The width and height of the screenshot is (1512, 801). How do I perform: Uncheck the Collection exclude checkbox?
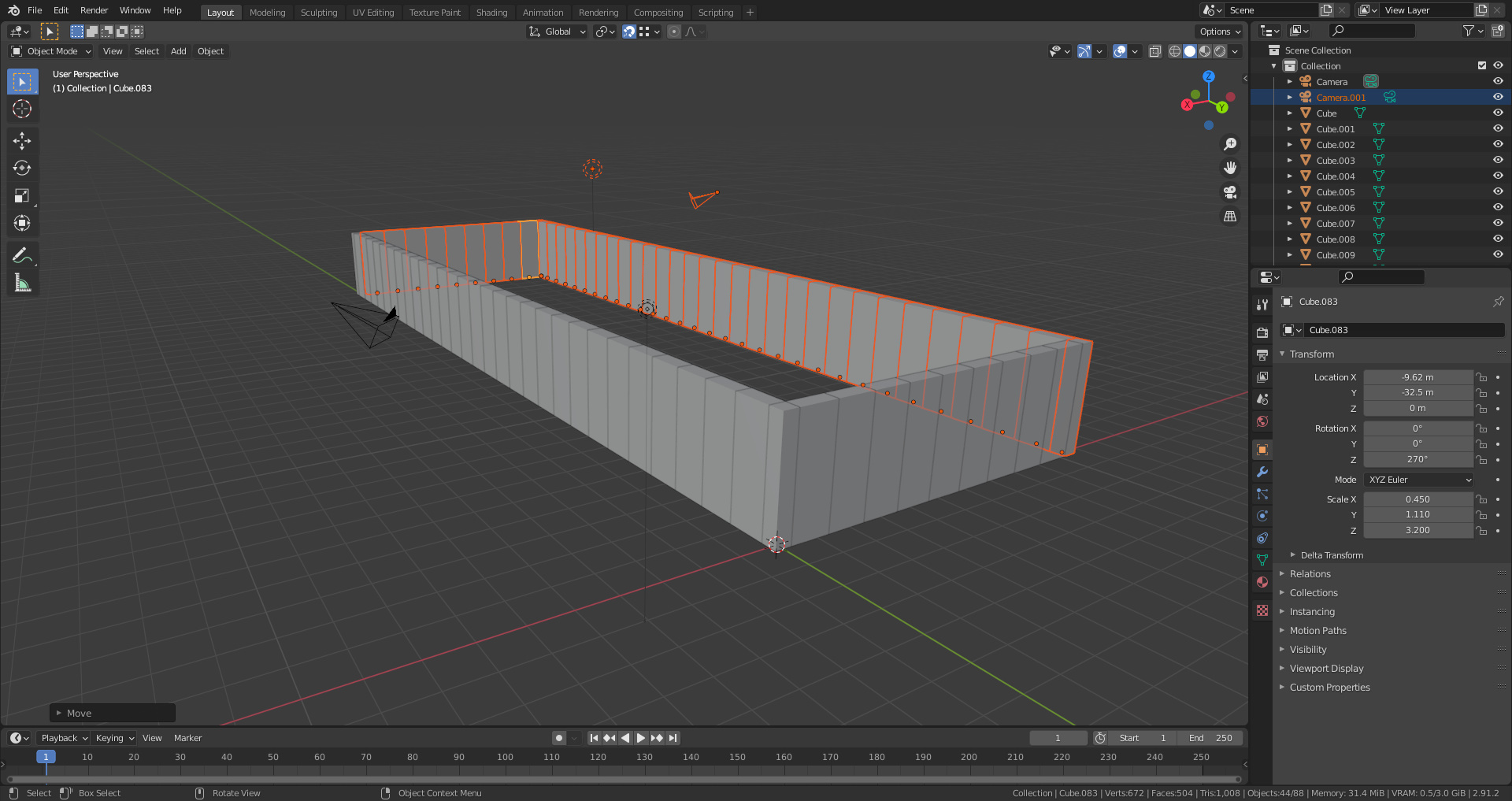pos(1482,66)
